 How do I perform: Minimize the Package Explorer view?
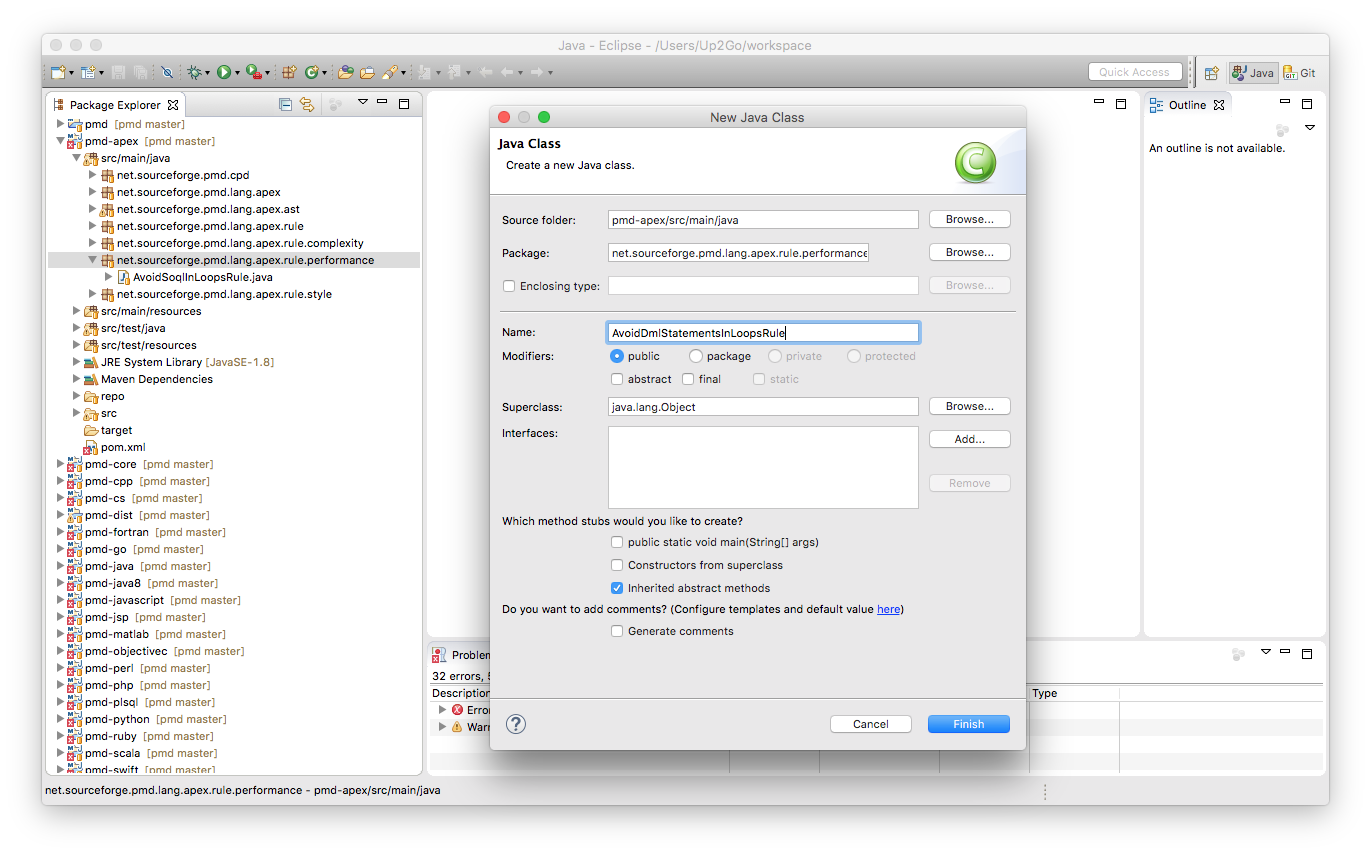point(382,103)
